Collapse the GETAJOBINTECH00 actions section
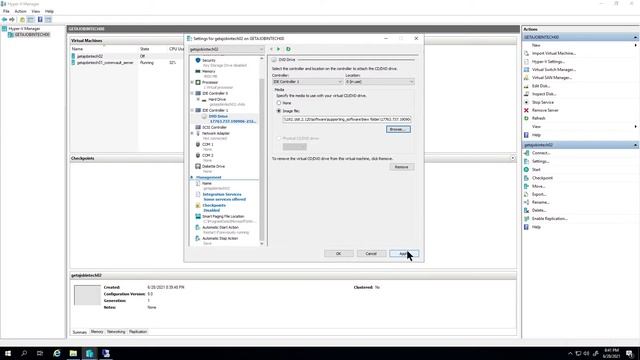 pyautogui.click(x=635, y=37)
